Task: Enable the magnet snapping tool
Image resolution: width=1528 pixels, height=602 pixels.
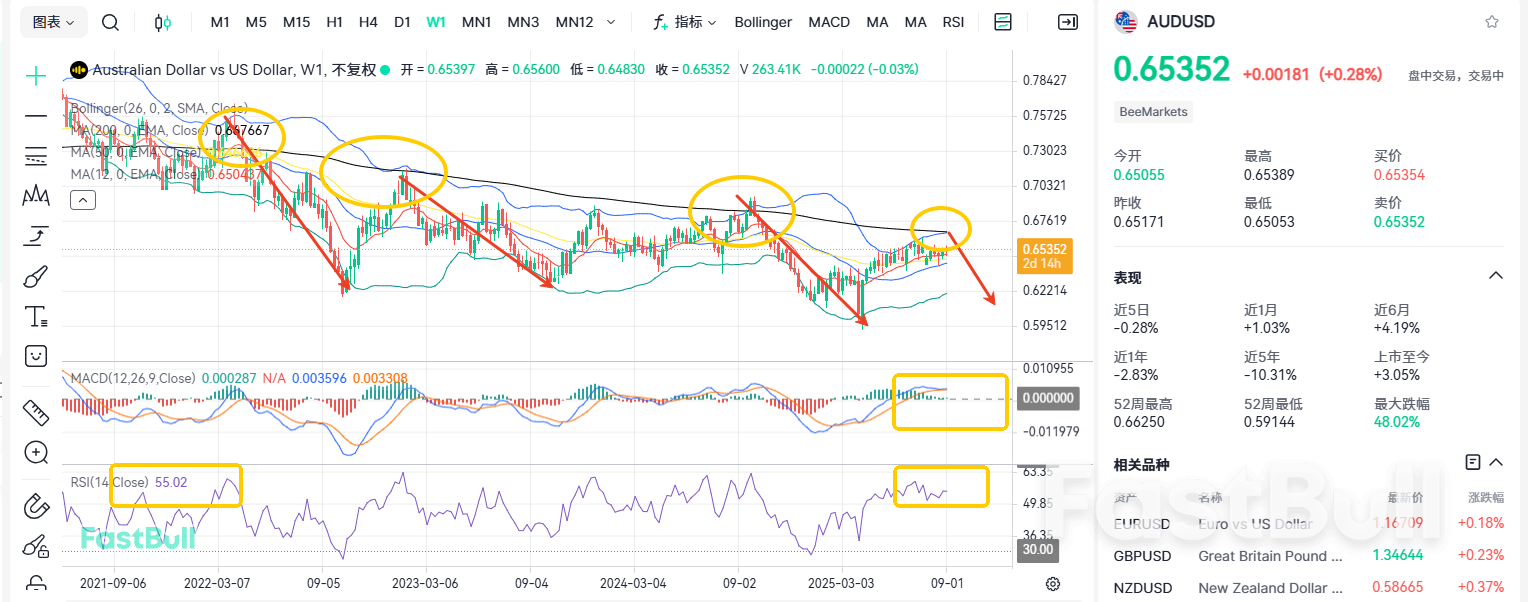Action: pyautogui.click(x=35, y=507)
